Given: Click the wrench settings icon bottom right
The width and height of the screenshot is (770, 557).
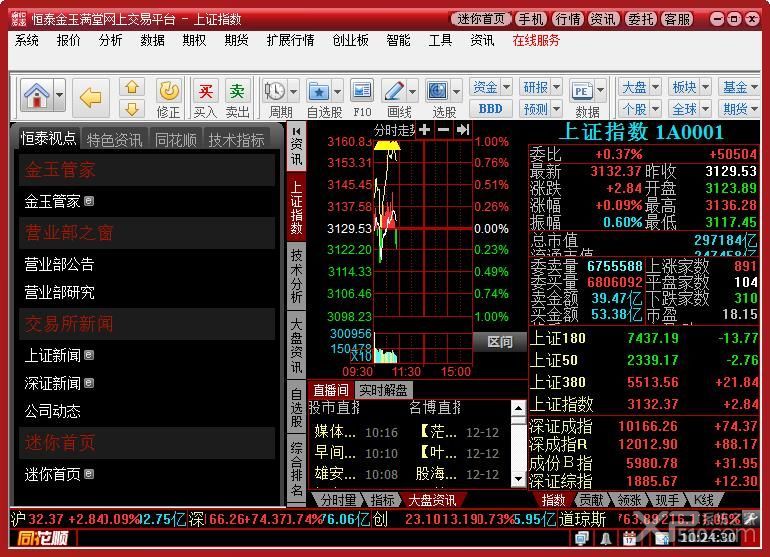Looking at the screenshot, I should 749,518.
